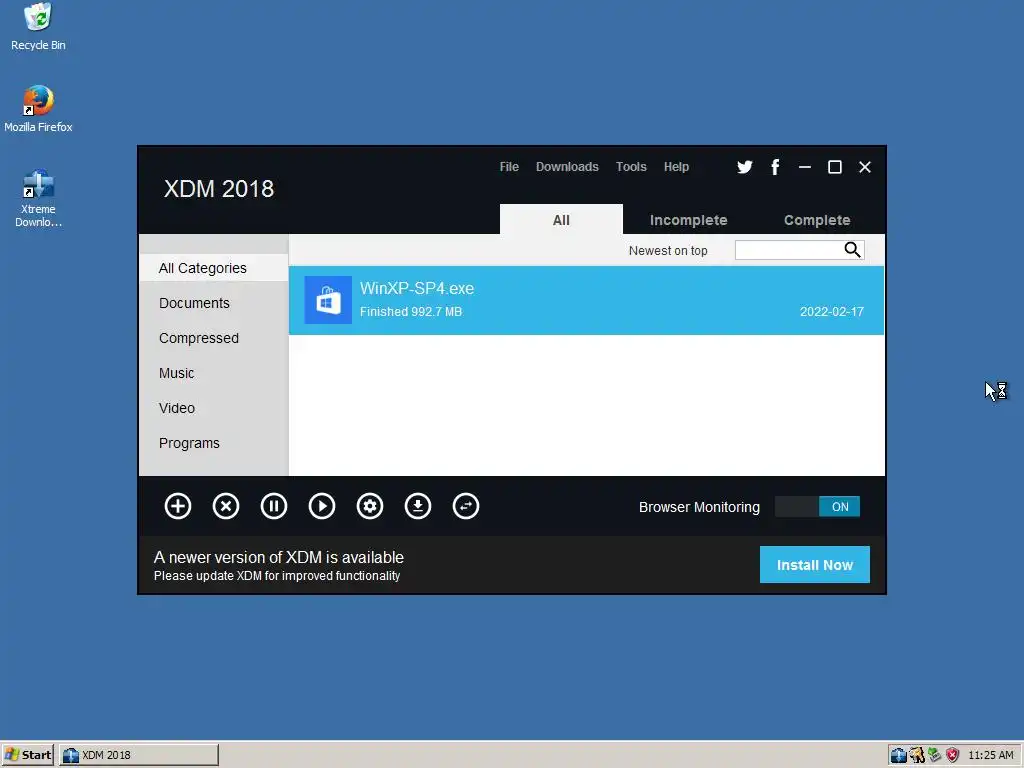The width and height of the screenshot is (1024, 768).
Task: Click the red shield tray icon
Action: point(953,755)
